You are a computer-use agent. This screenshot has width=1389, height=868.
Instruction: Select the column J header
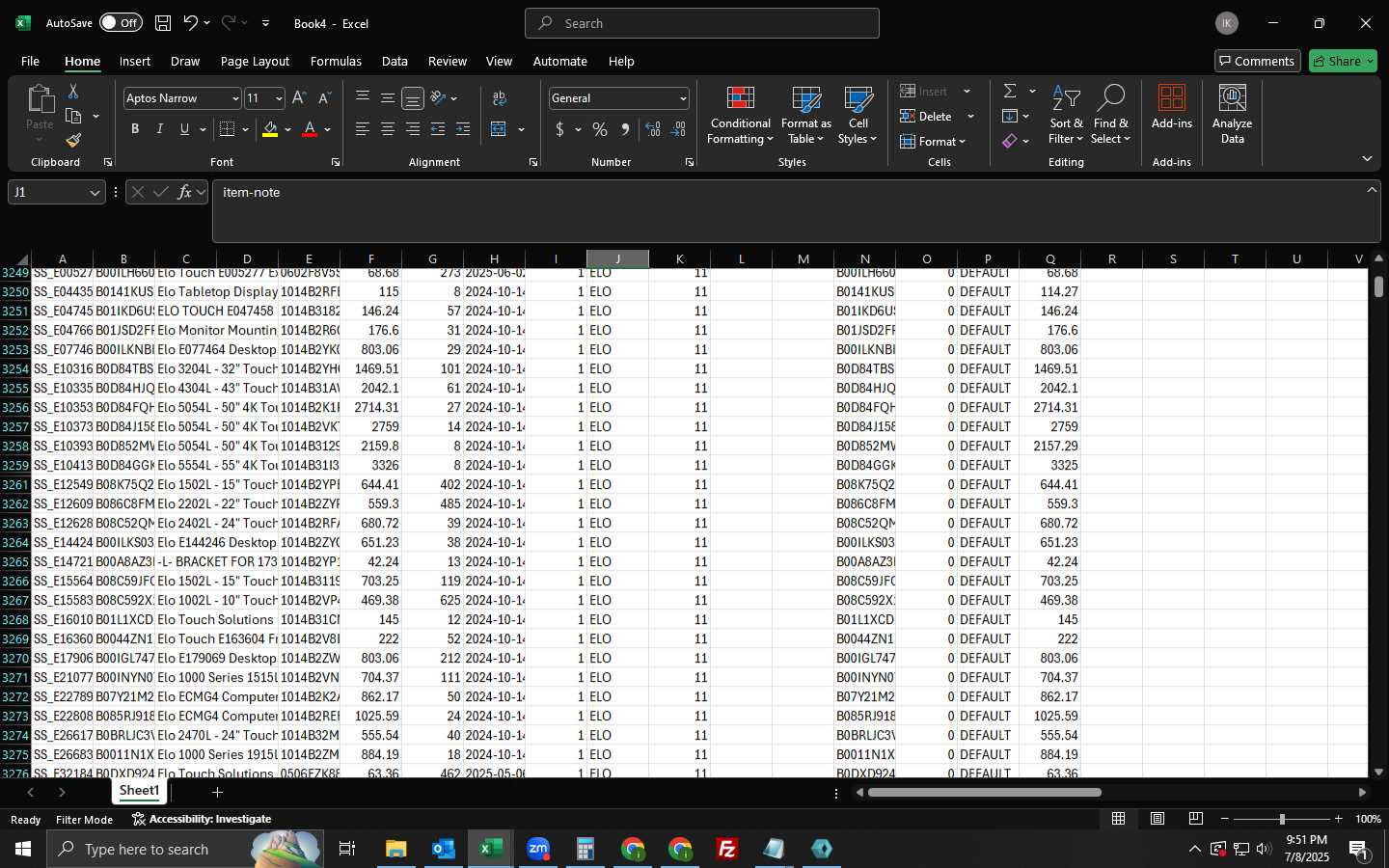coord(617,258)
